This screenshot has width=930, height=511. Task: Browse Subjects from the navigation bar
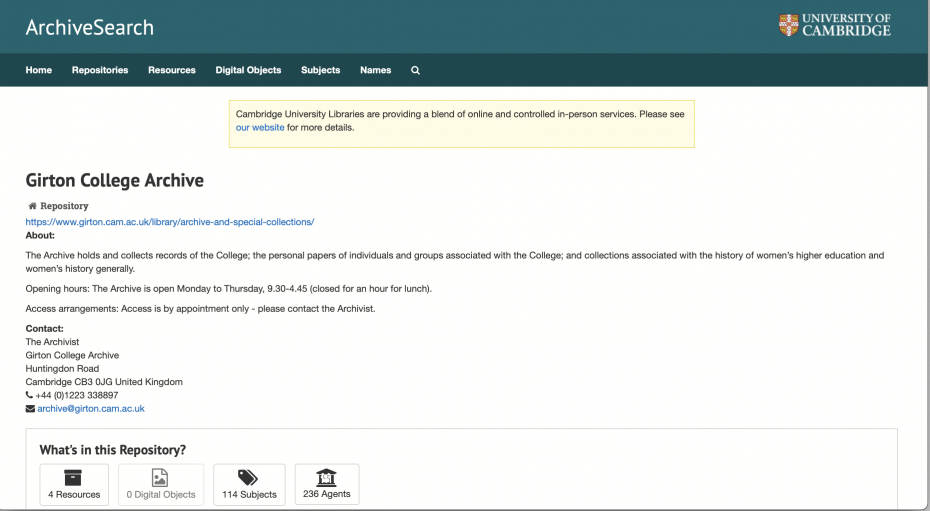[321, 70]
